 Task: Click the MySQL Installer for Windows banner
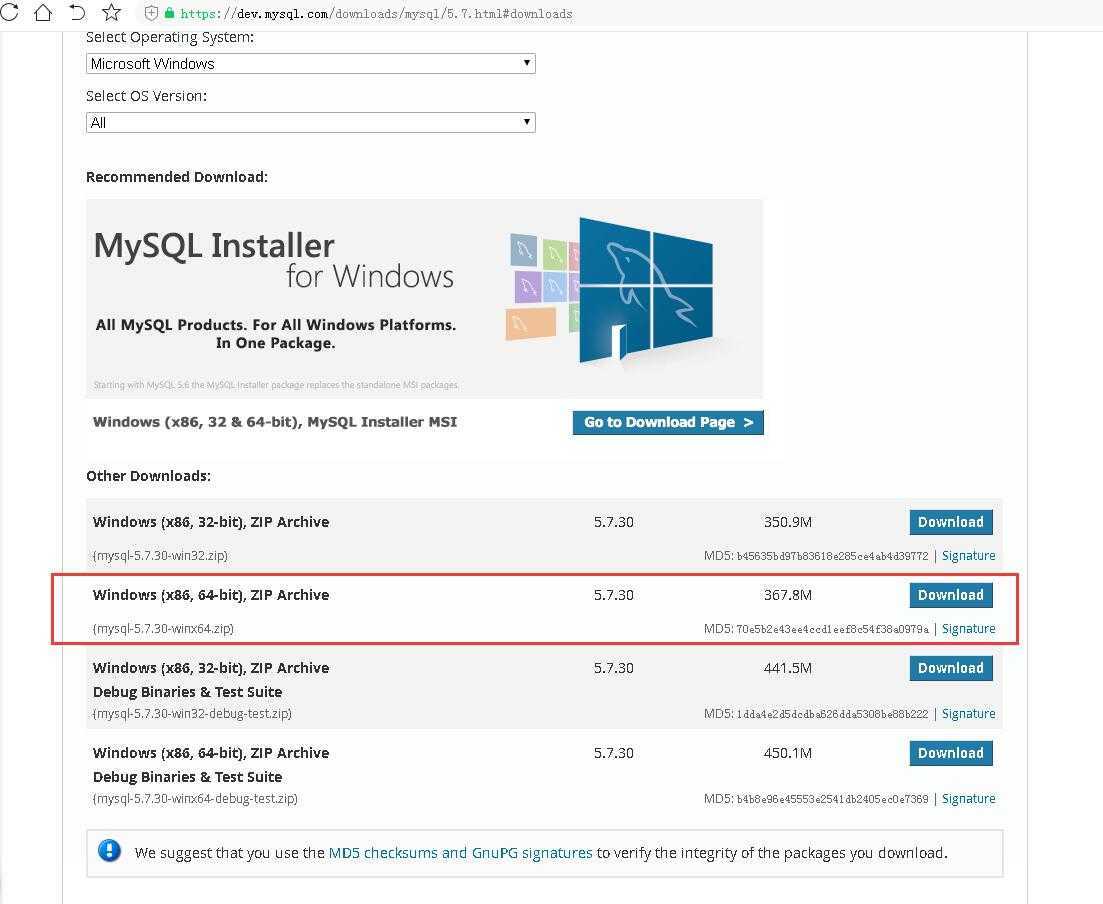[424, 298]
